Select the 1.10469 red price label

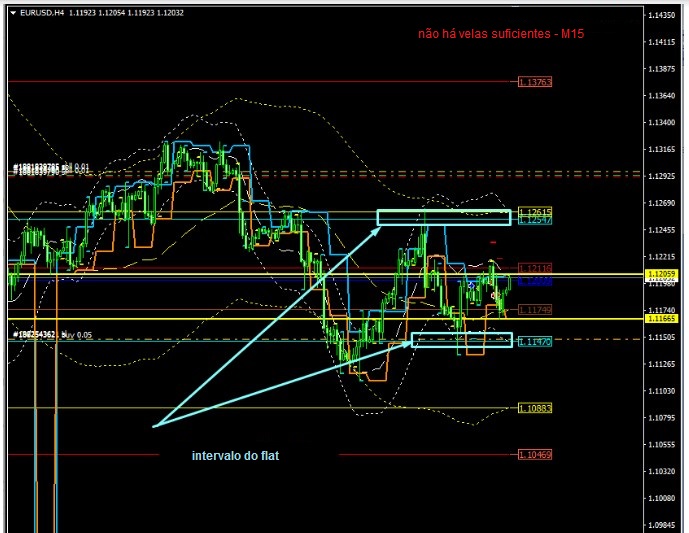coord(535,454)
